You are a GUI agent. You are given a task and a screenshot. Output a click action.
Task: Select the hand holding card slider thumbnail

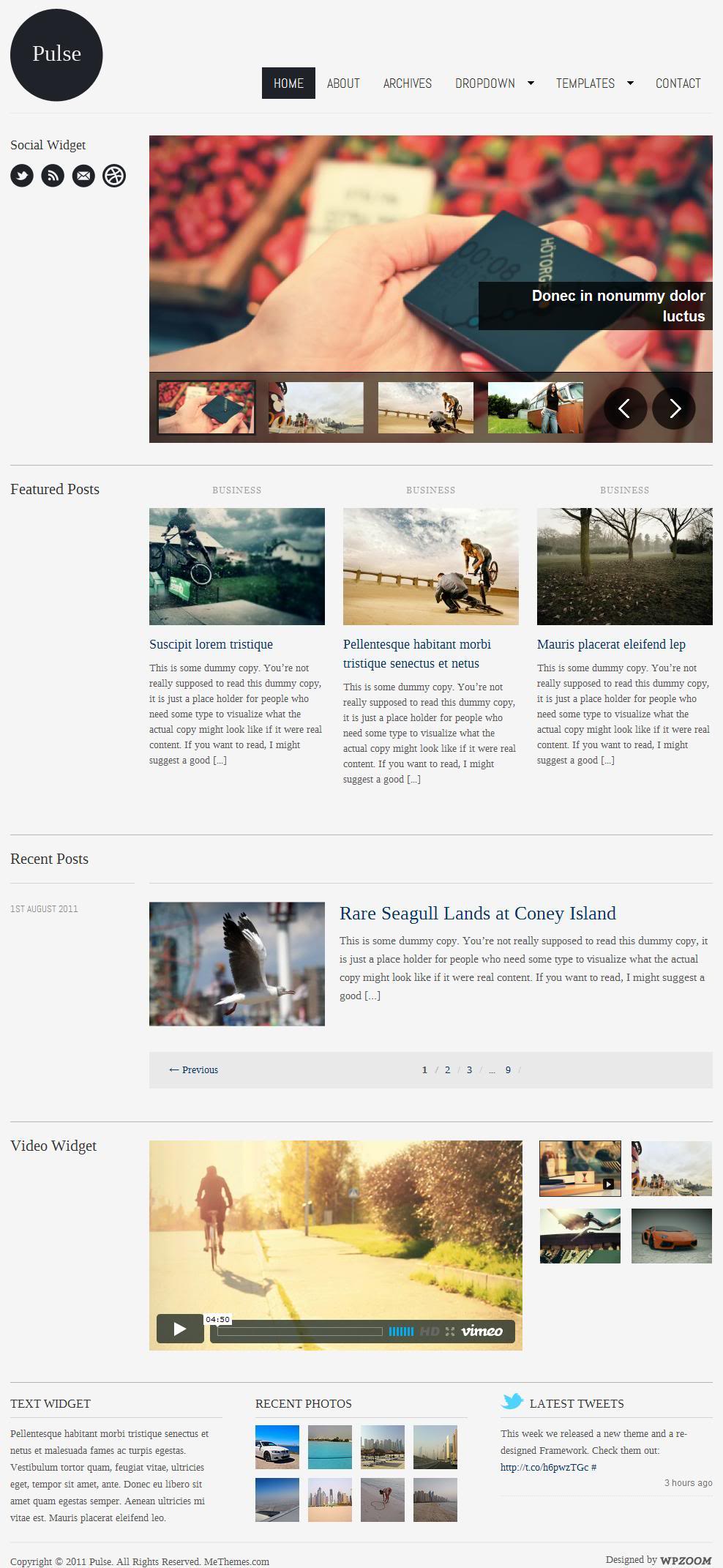point(206,408)
